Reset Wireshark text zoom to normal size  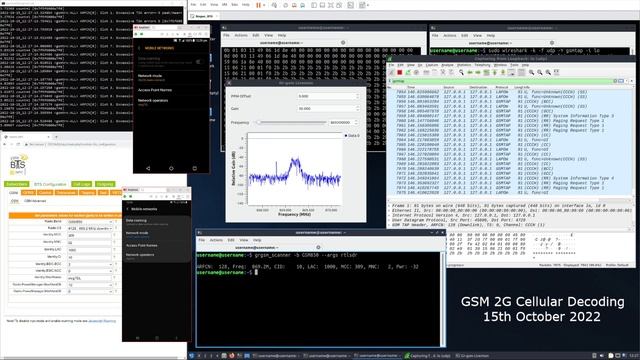548,72
